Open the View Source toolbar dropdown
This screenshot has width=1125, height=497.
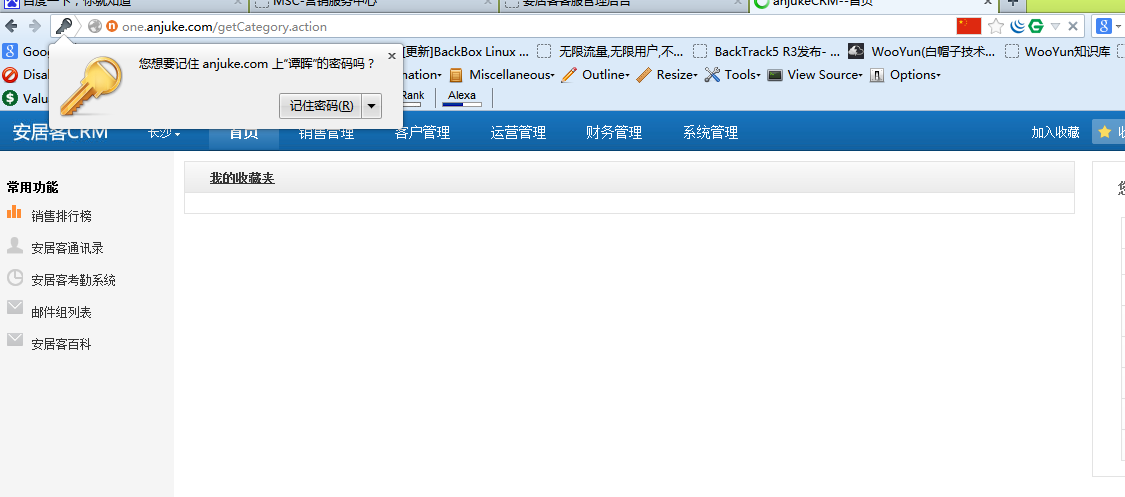(x=814, y=75)
